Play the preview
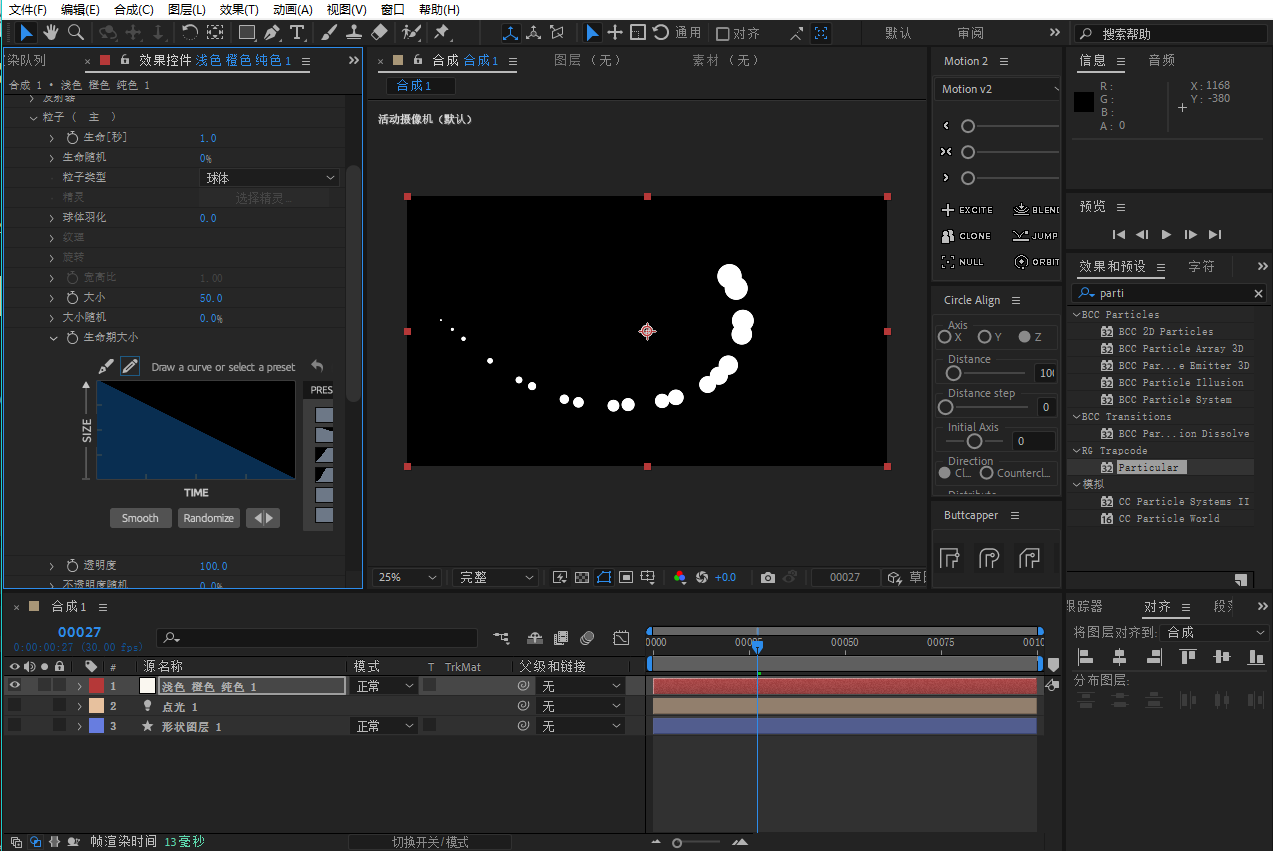 point(1166,234)
